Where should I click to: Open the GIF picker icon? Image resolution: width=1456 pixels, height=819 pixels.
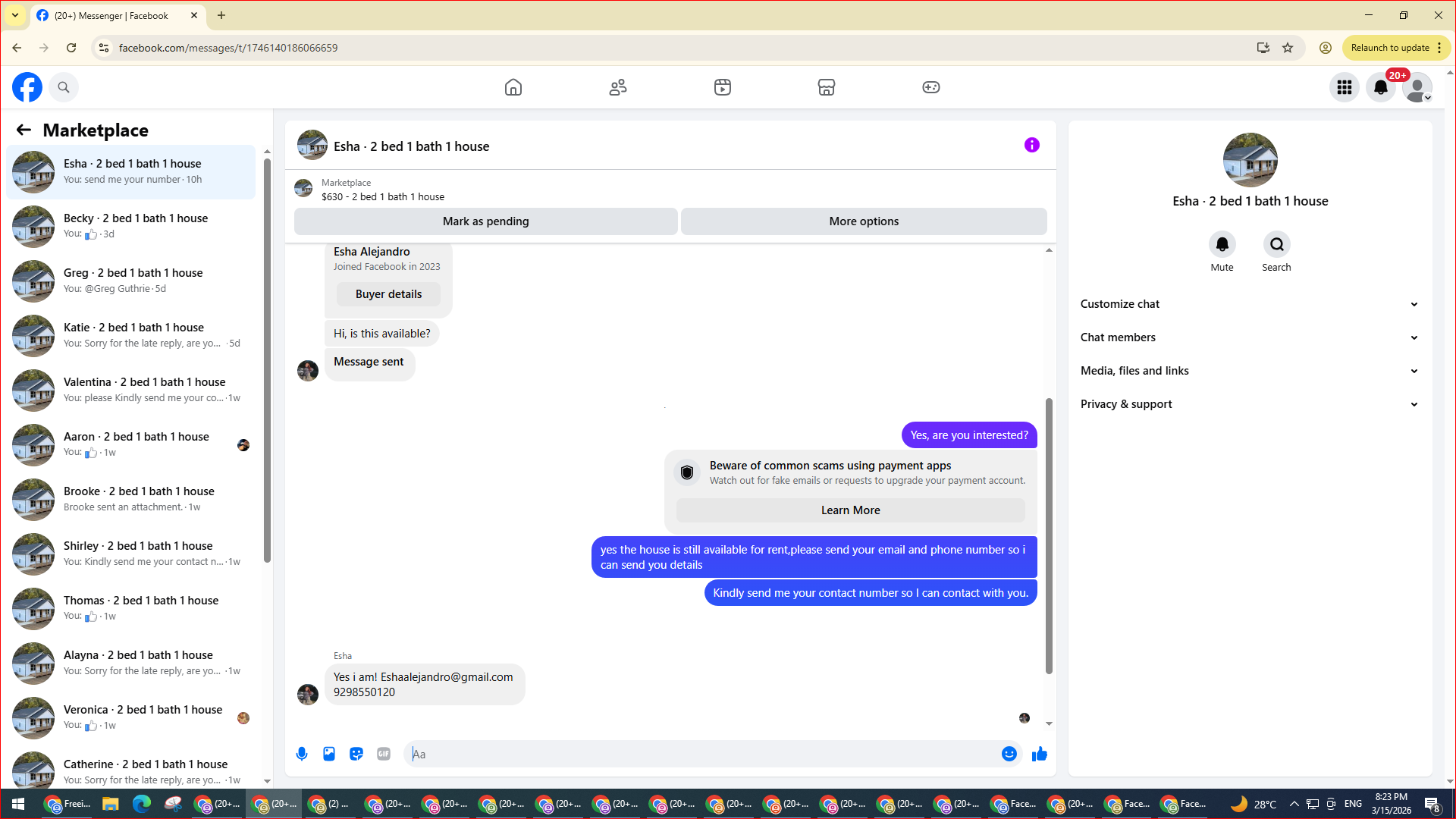[x=384, y=754]
